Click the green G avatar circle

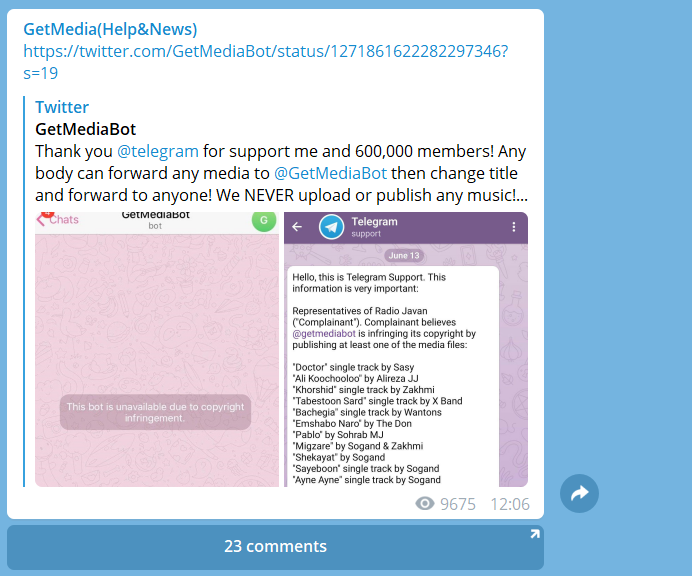[x=264, y=221]
